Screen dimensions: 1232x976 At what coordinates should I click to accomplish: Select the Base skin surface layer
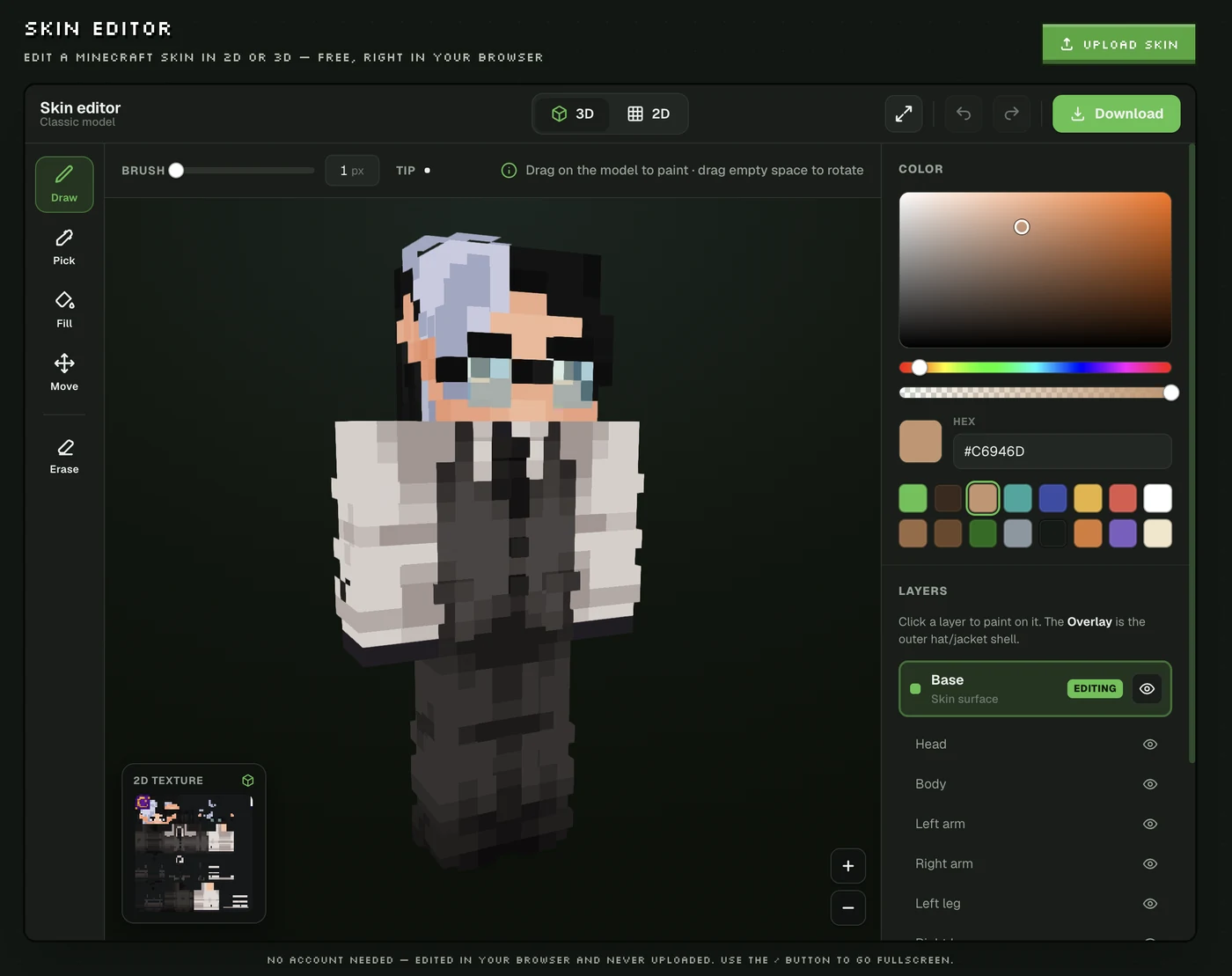click(x=1035, y=689)
